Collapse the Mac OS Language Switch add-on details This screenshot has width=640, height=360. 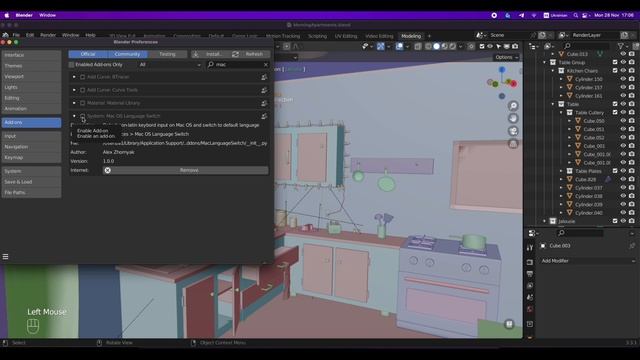coord(74,116)
